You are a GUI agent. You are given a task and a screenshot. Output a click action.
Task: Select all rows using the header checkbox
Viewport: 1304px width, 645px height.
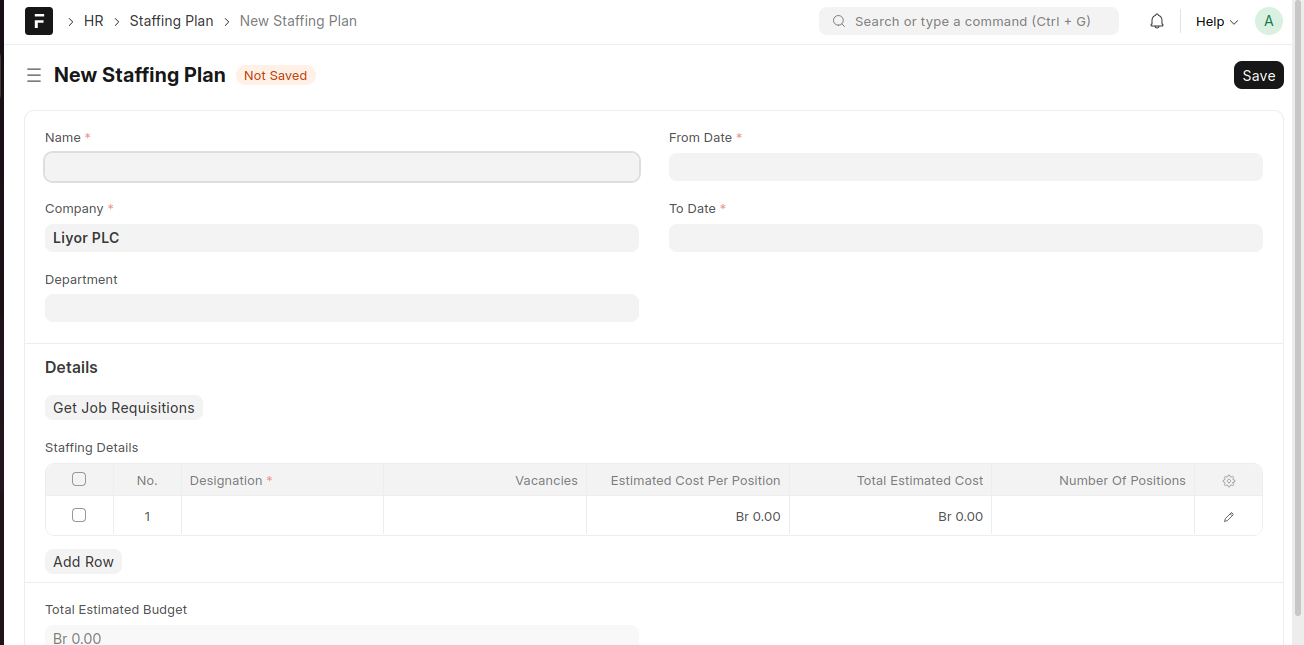point(79,480)
